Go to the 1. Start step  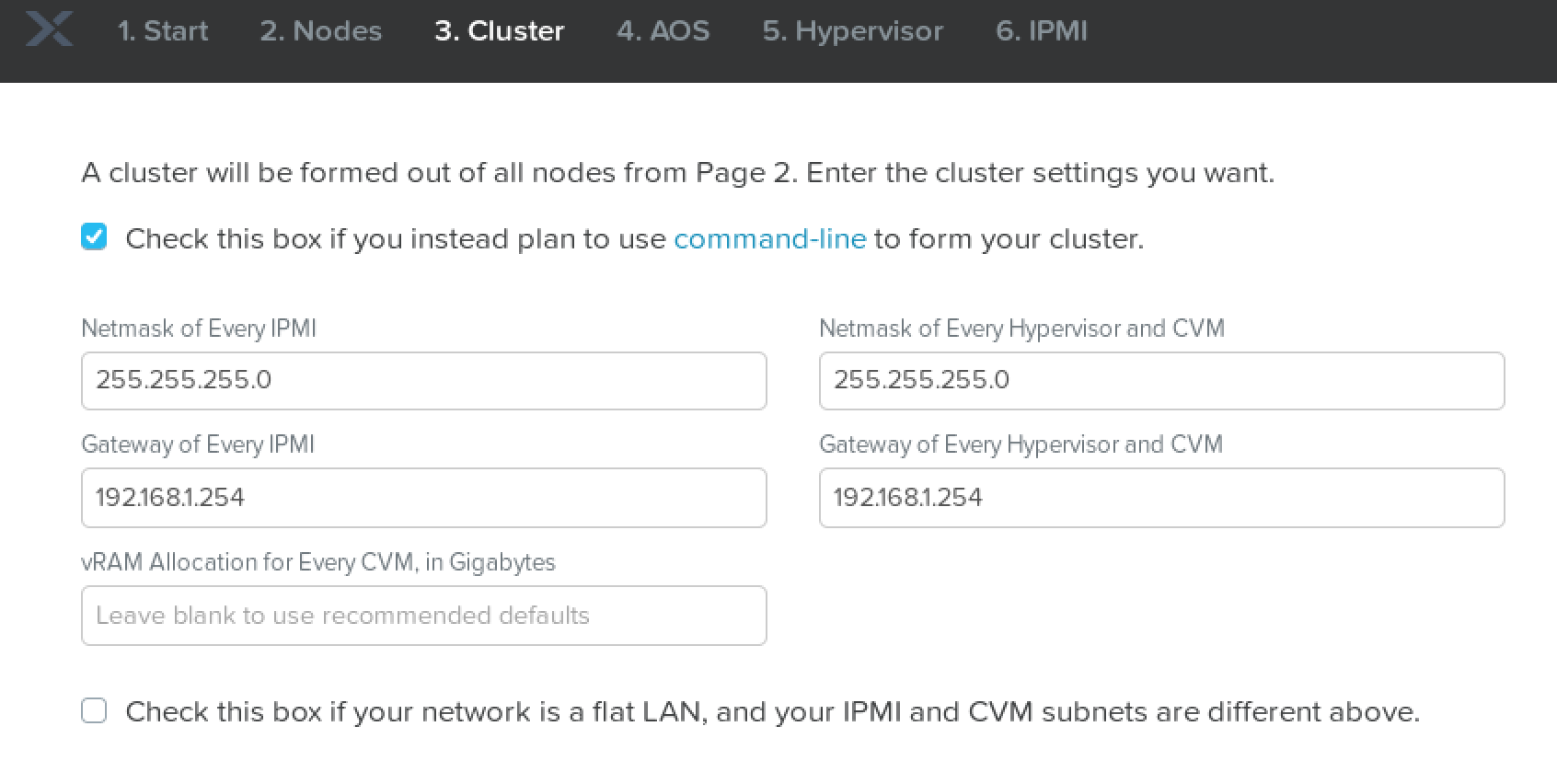[163, 31]
